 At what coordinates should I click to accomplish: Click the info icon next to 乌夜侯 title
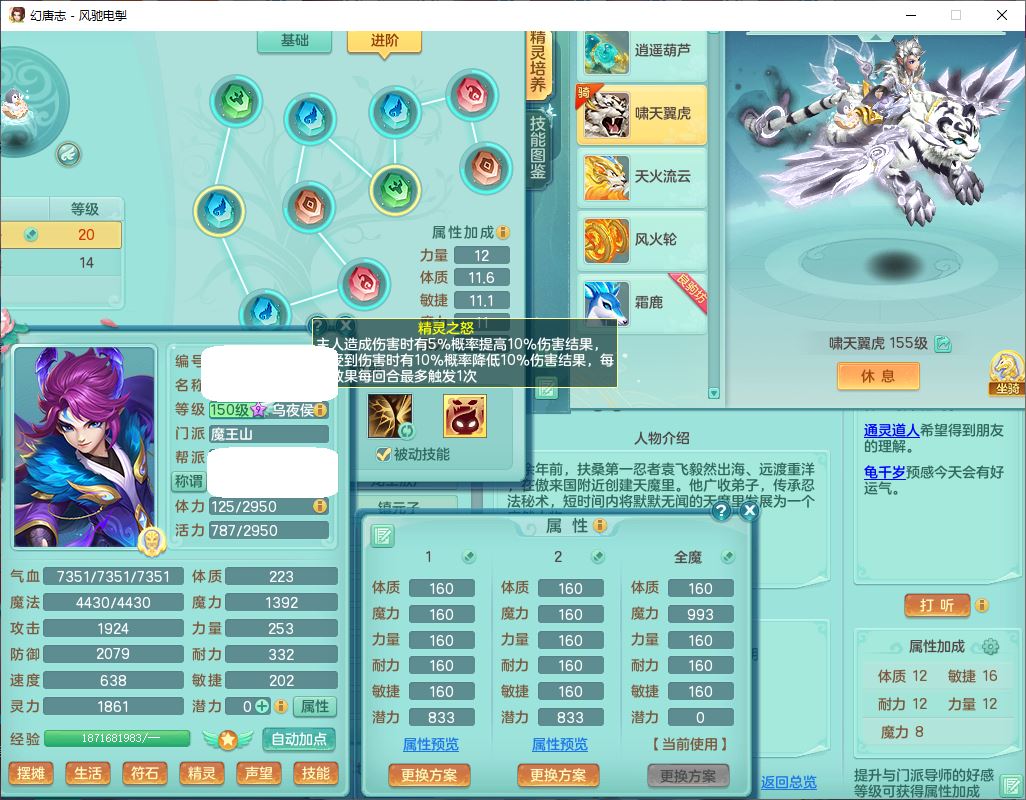320,410
